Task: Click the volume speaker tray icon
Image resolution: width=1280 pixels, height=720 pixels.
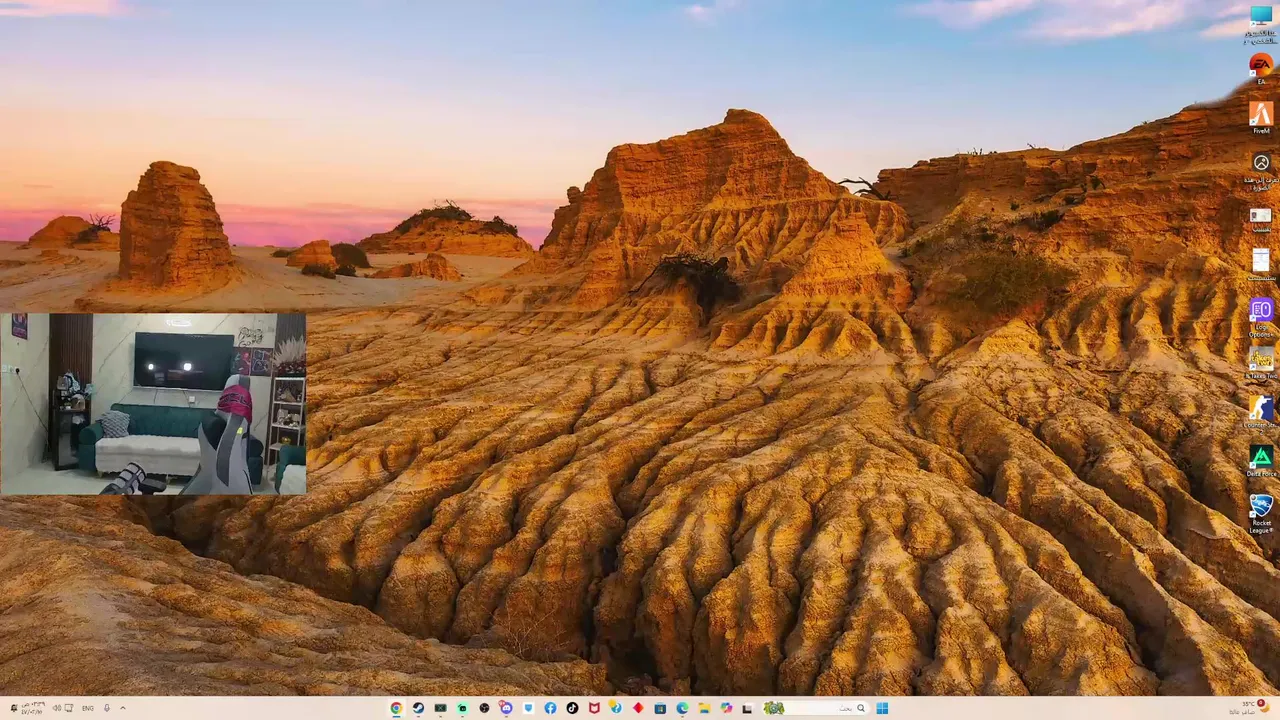Action: point(56,708)
